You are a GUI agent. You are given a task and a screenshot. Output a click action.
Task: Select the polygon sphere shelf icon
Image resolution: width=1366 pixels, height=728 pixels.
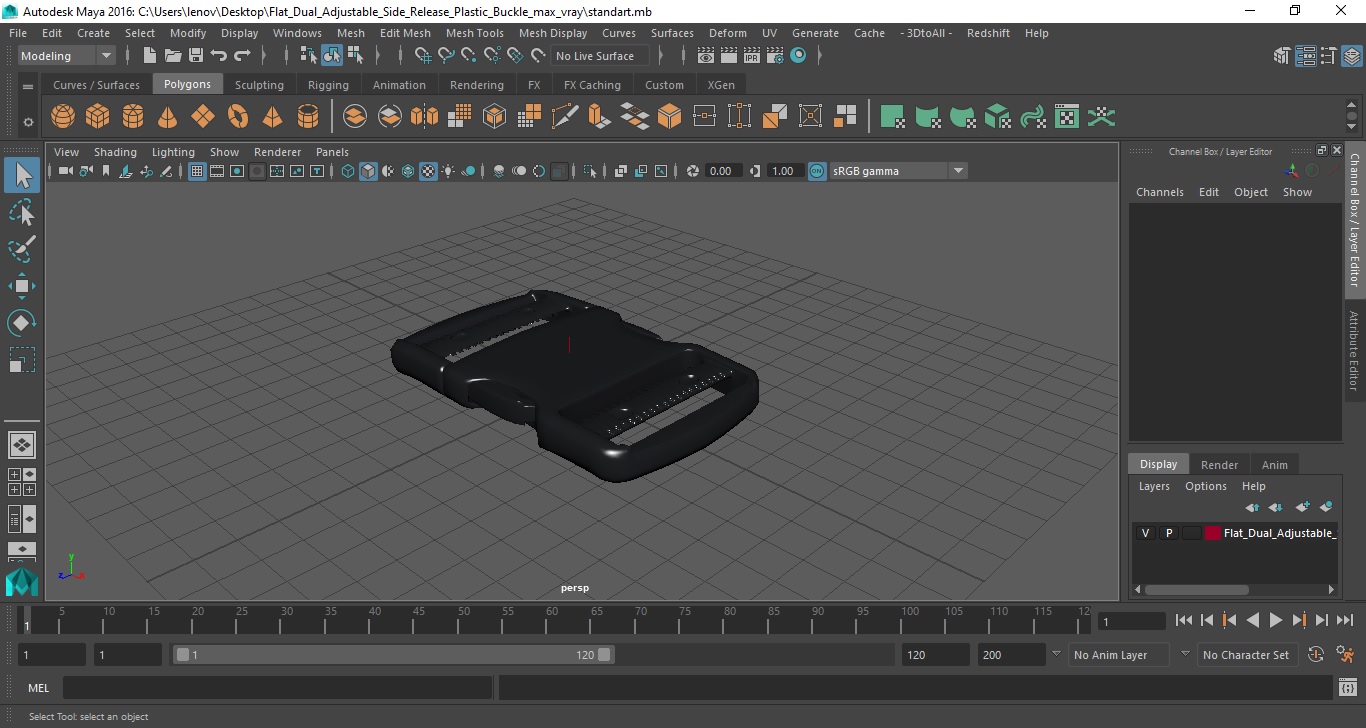coord(63,117)
